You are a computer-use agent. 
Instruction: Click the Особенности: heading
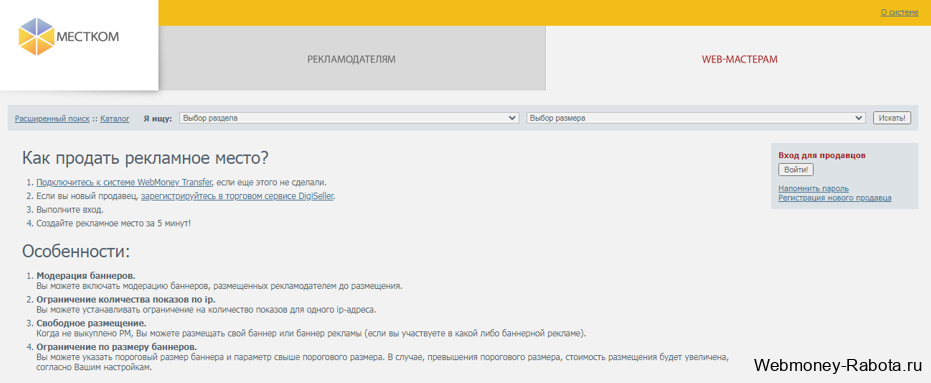[76, 251]
